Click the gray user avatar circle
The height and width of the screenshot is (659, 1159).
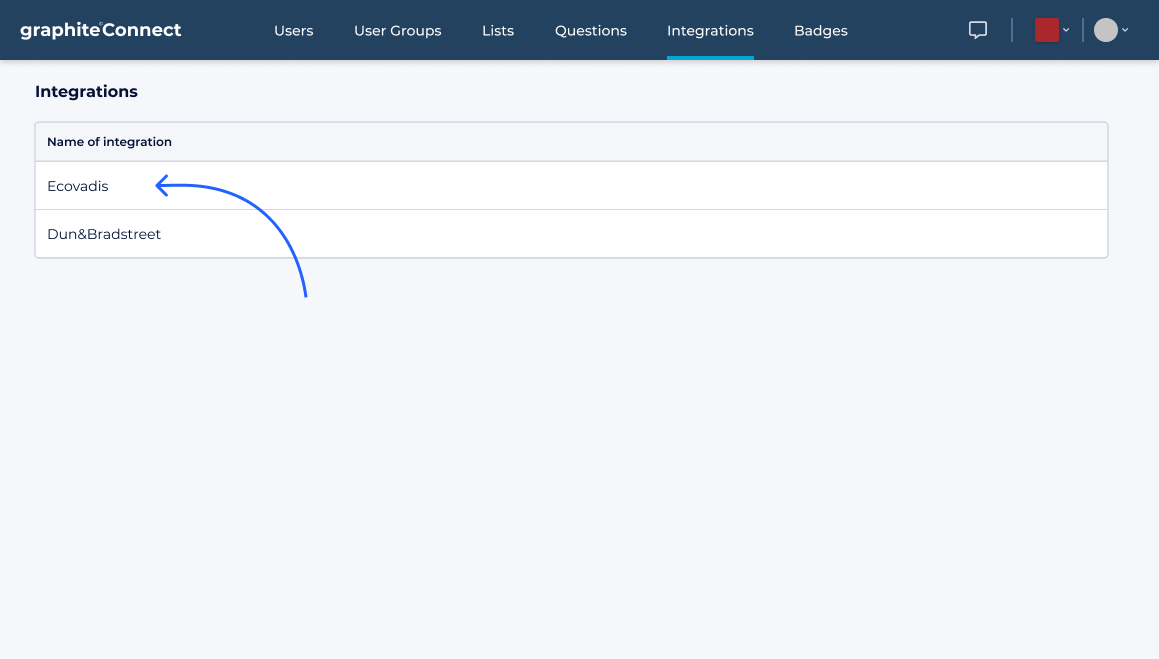(1105, 30)
